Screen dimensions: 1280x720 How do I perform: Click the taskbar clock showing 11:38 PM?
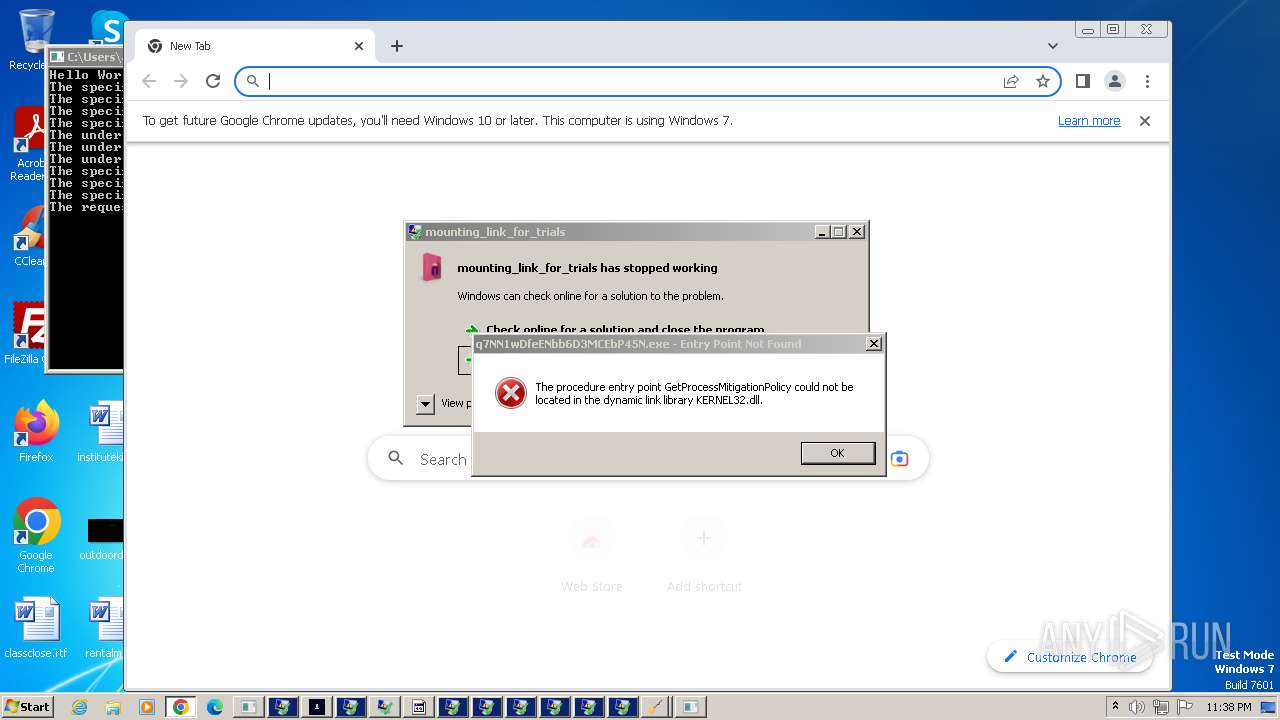pyautogui.click(x=1229, y=707)
